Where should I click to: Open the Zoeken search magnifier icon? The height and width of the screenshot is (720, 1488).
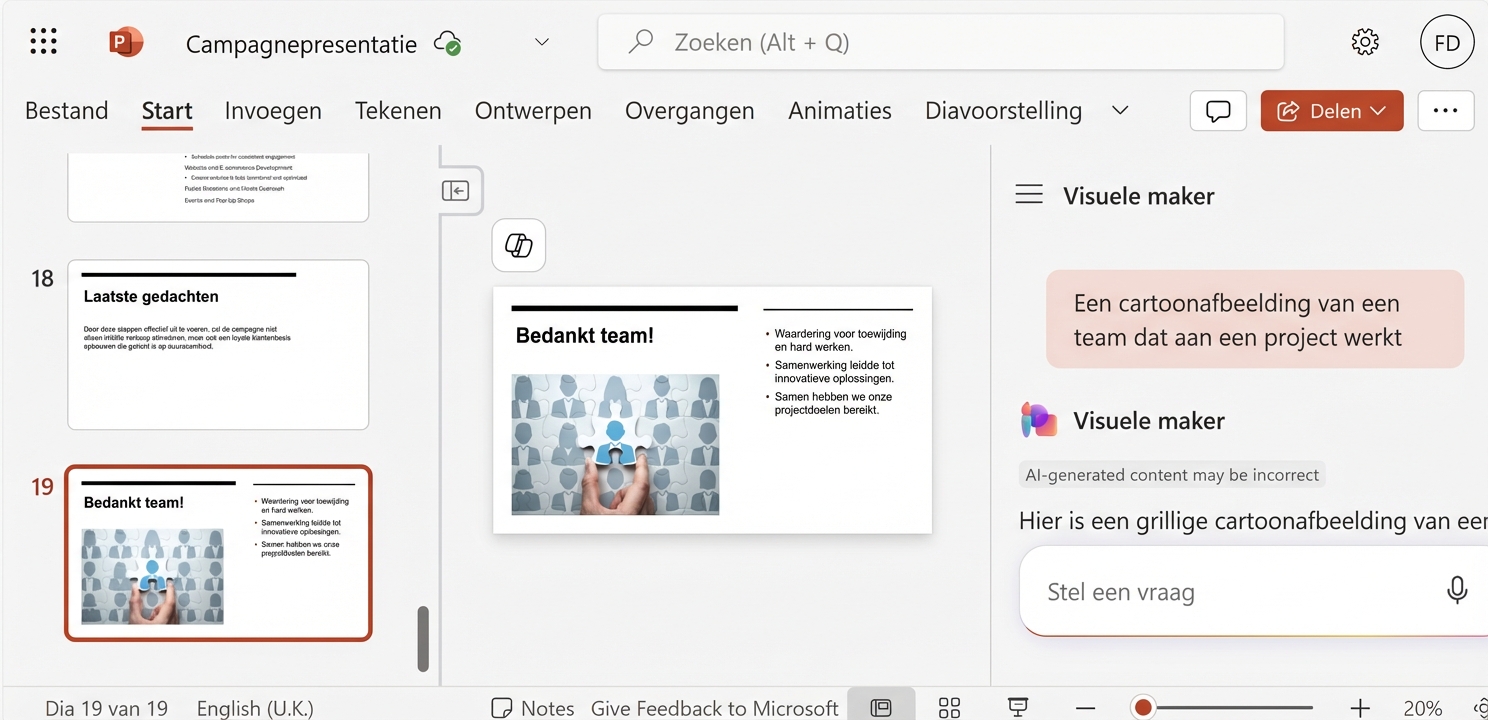(639, 41)
